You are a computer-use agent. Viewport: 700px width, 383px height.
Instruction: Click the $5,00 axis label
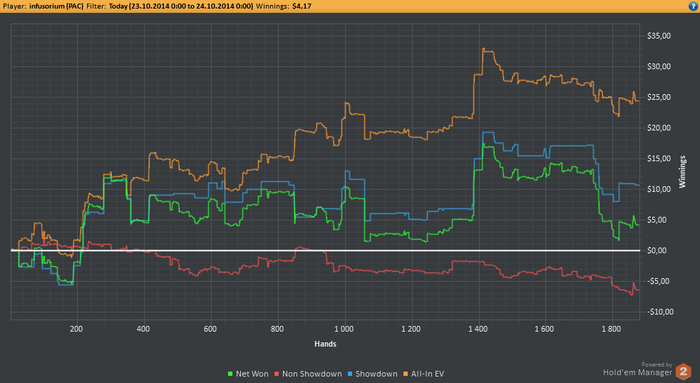point(657,220)
